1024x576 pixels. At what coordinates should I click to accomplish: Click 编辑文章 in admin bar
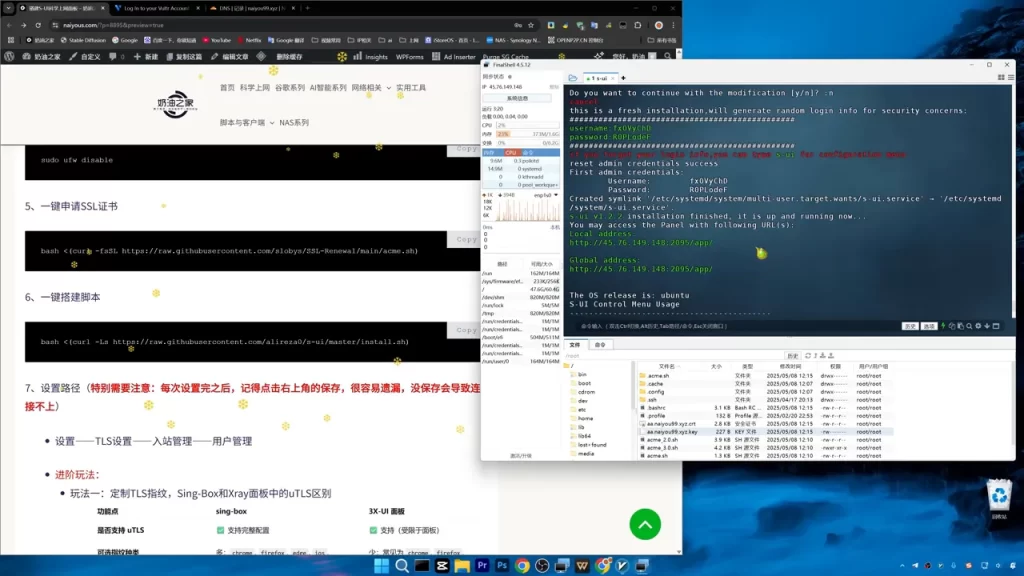pyautogui.click(x=229, y=57)
